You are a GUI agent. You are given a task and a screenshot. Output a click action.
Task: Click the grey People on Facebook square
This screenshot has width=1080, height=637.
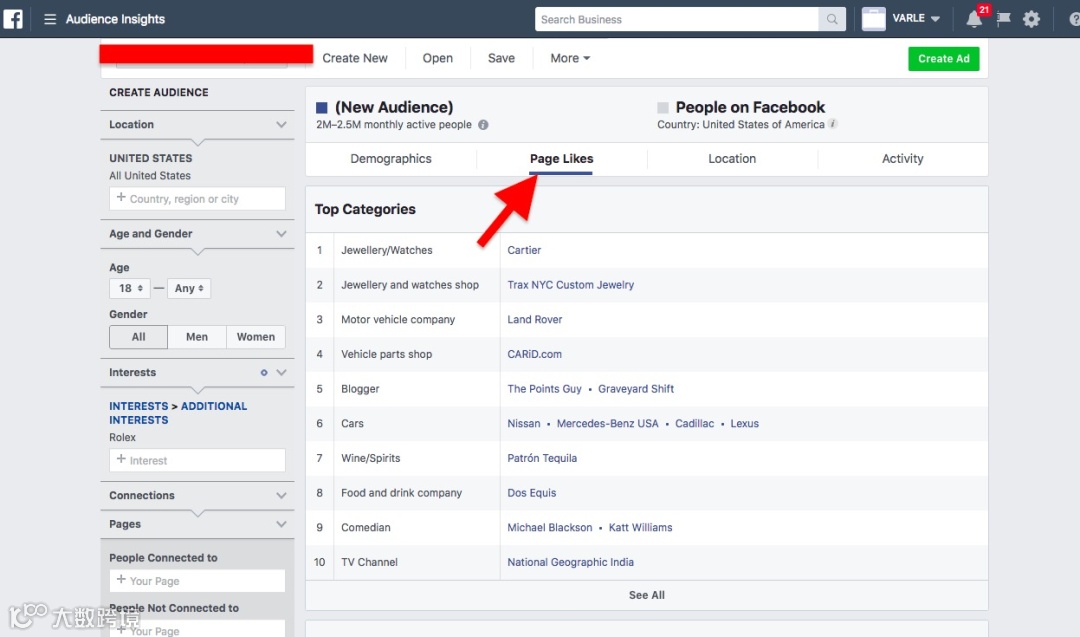pos(663,107)
